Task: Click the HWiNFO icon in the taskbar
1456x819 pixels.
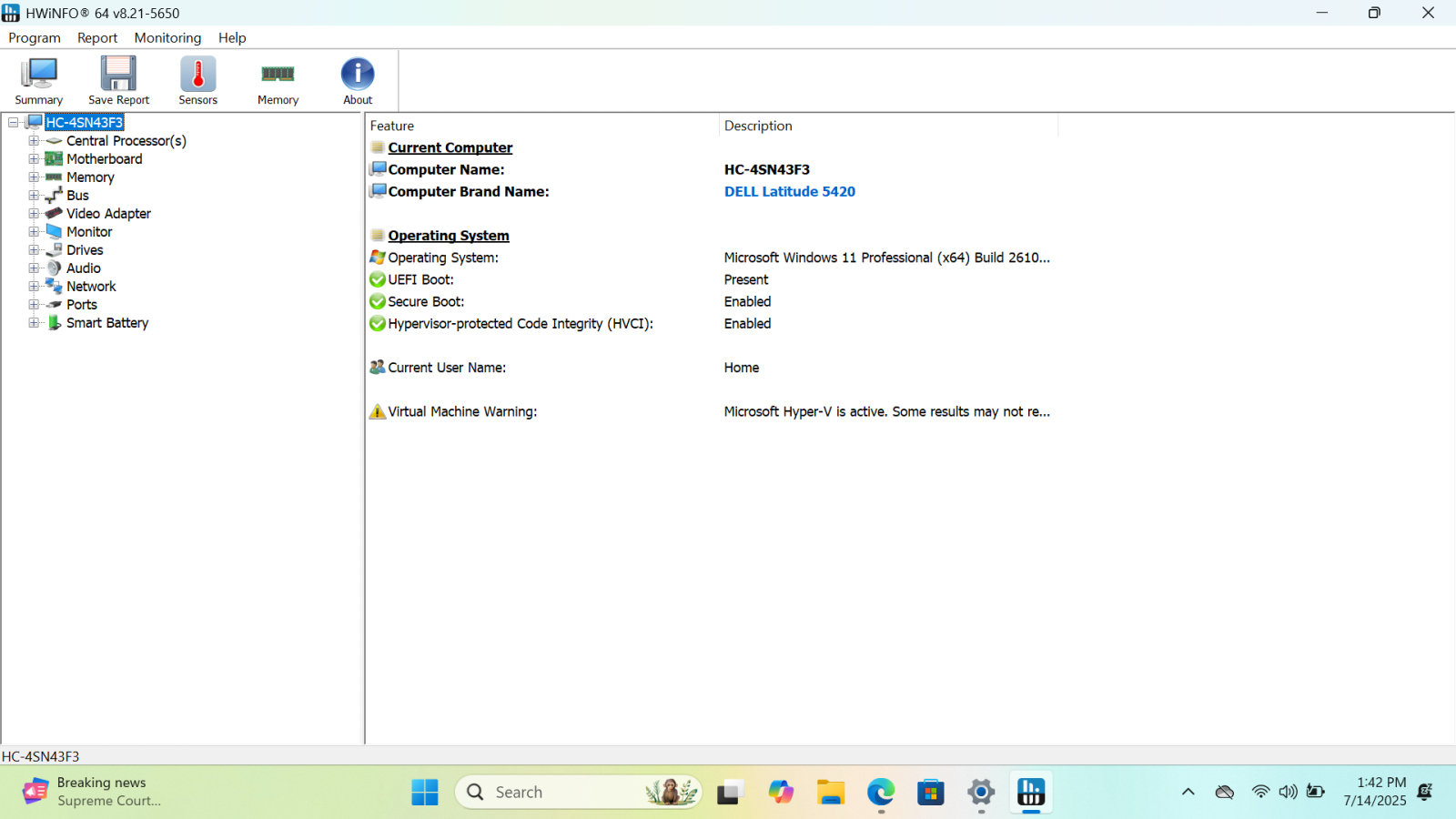Action: click(1030, 792)
